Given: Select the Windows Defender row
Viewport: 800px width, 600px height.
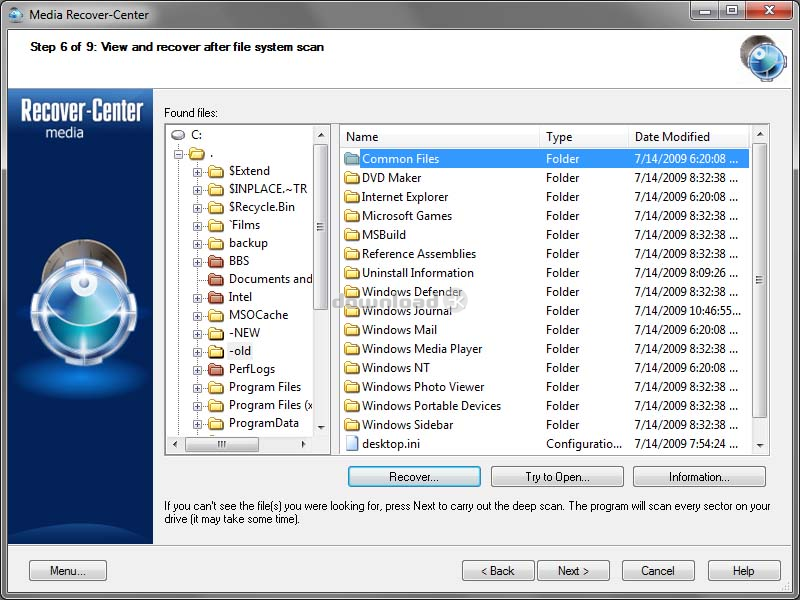Looking at the screenshot, I should 545,292.
